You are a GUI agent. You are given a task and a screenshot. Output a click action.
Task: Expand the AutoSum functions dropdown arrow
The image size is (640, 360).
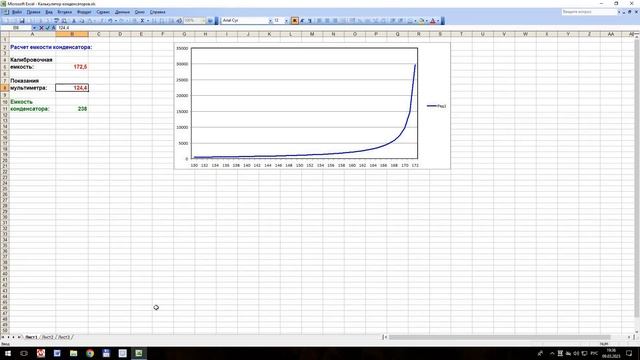(x=148, y=20)
